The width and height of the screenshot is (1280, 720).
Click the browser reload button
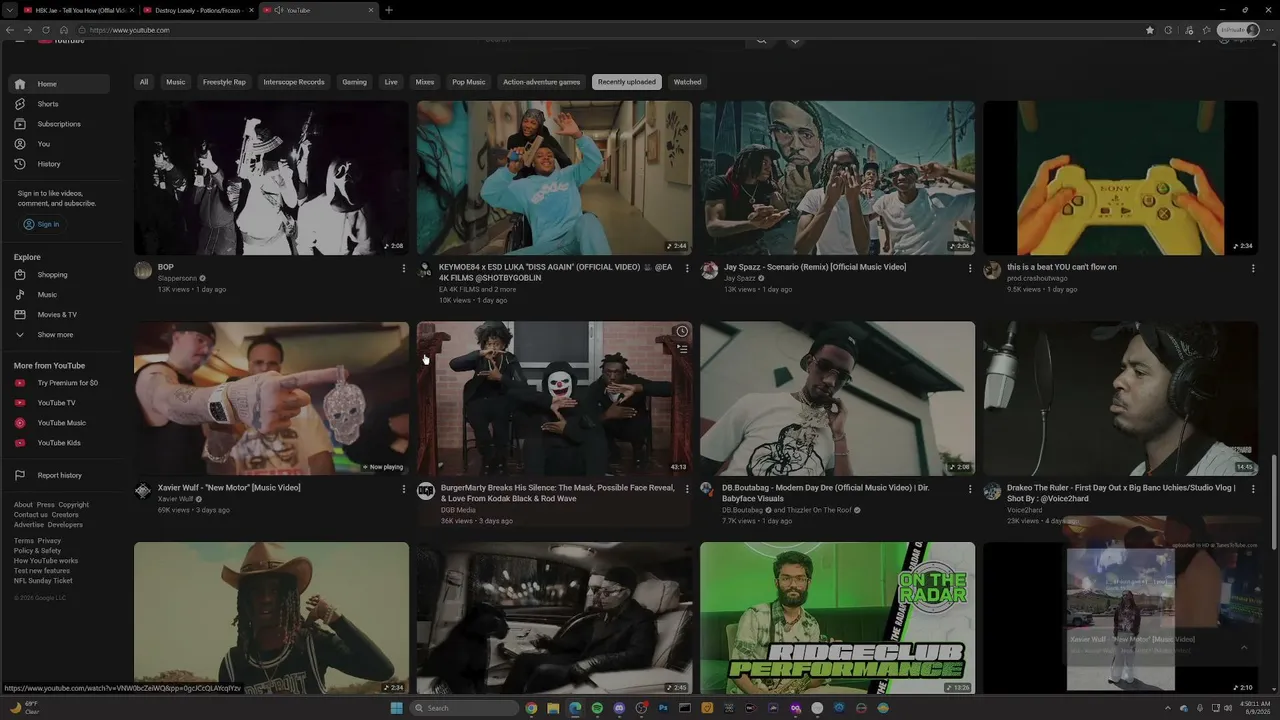[x=45, y=30]
